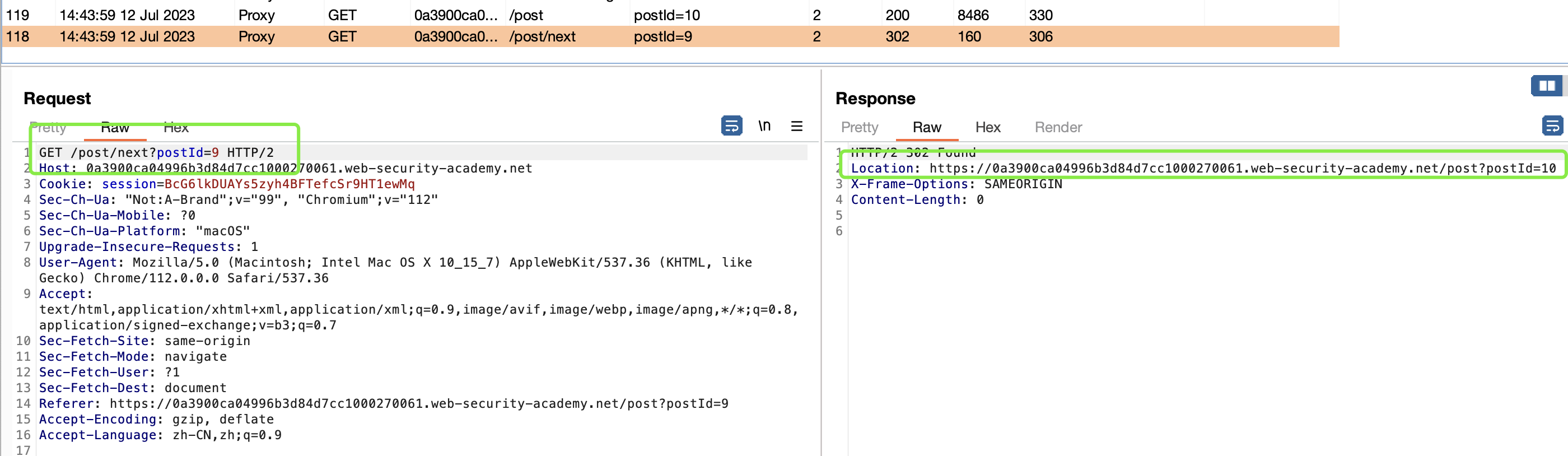This screenshot has width=1568, height=456.
Task: Show the Render tab in Response
Action: 1058,127
